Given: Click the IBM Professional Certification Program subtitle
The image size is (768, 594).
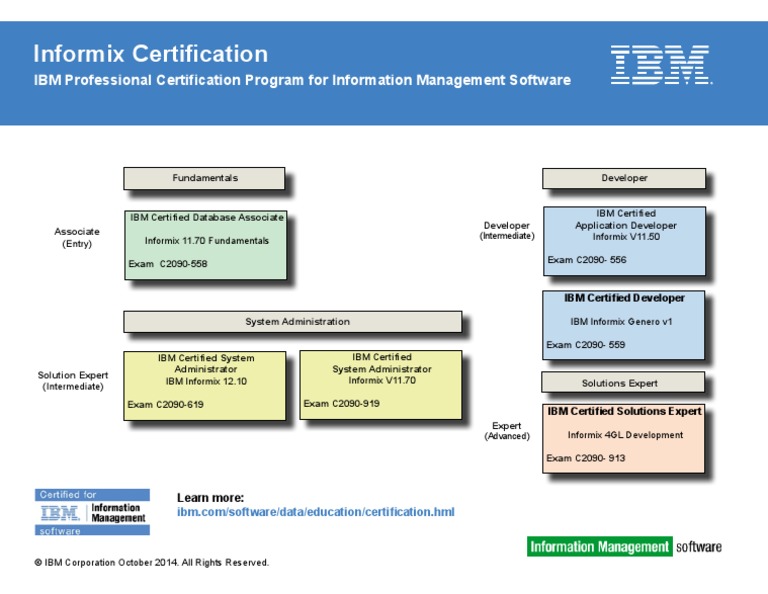Looking at the screenshot, I should point(302,80).
